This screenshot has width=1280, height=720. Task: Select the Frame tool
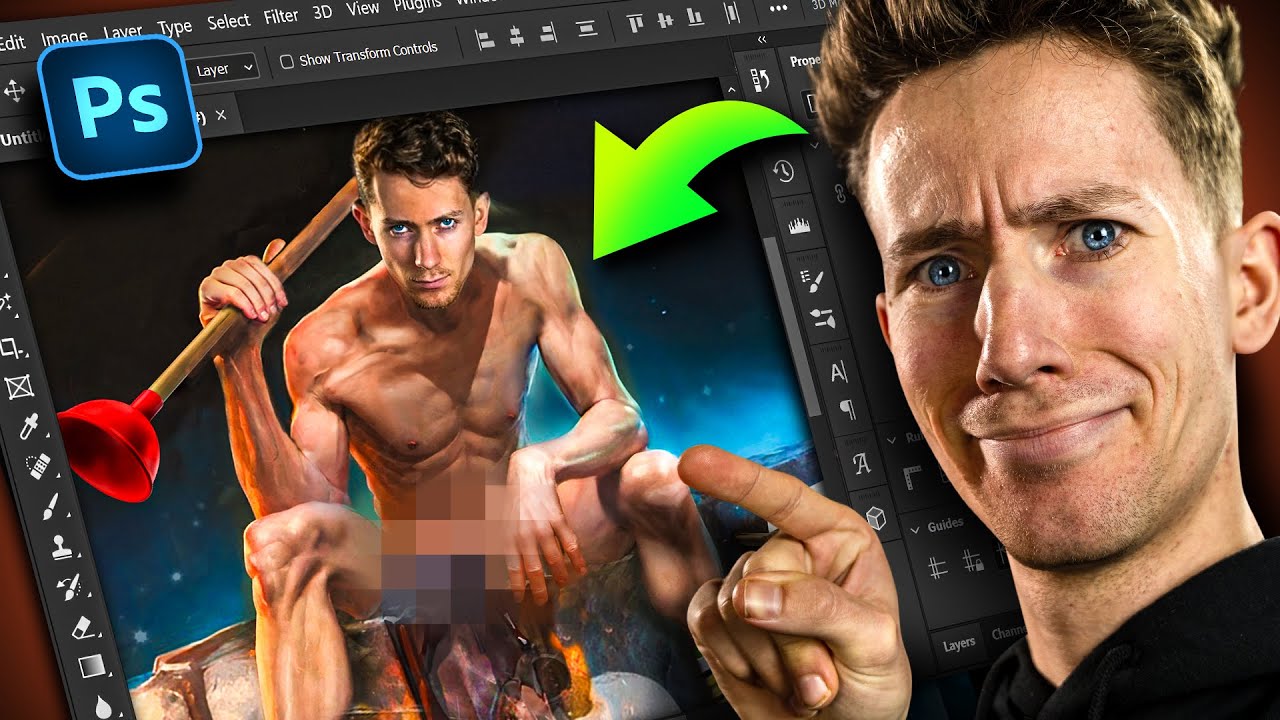click(x=20, y=386)
